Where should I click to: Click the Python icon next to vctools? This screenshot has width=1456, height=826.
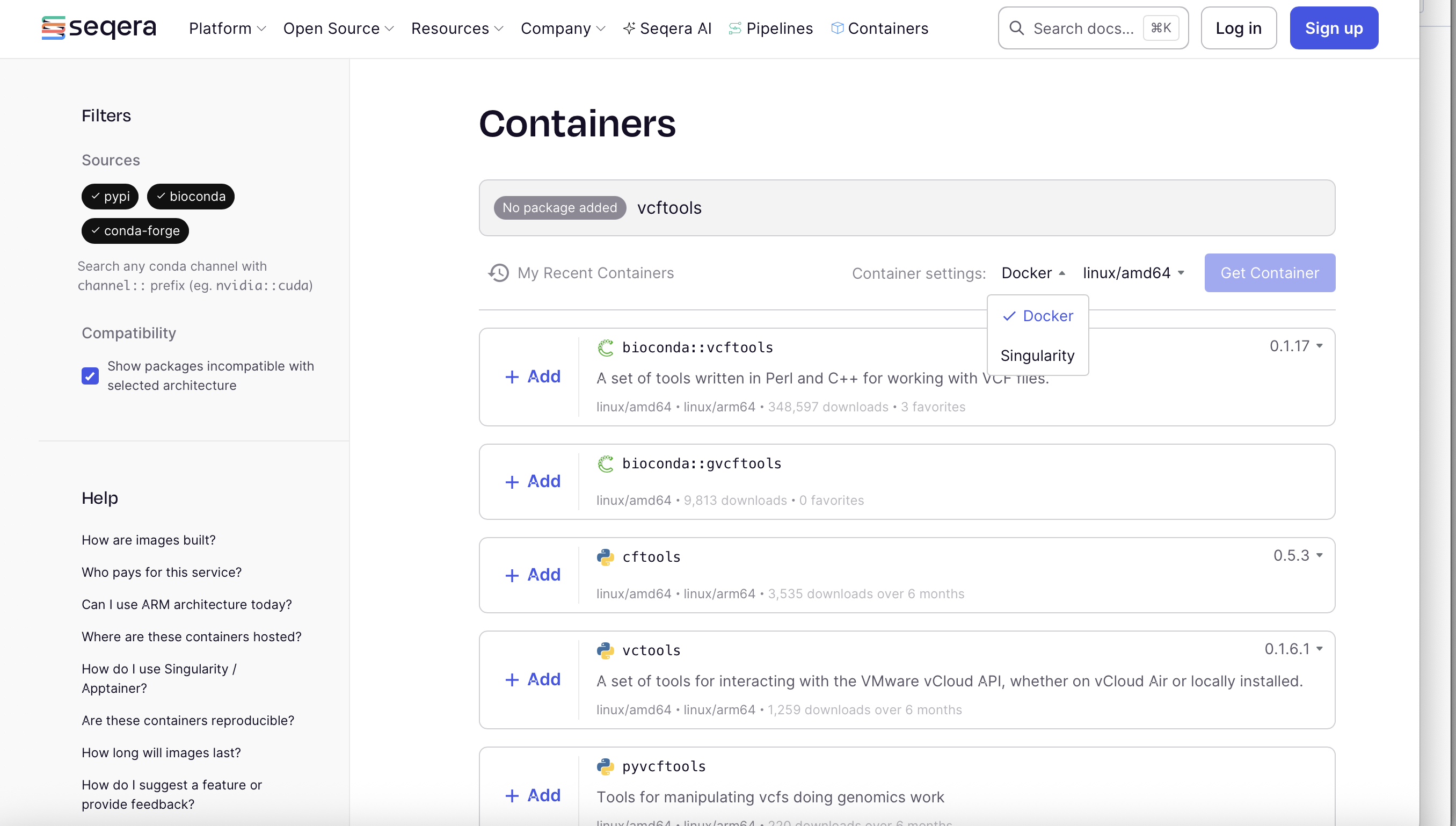(606, 651)
